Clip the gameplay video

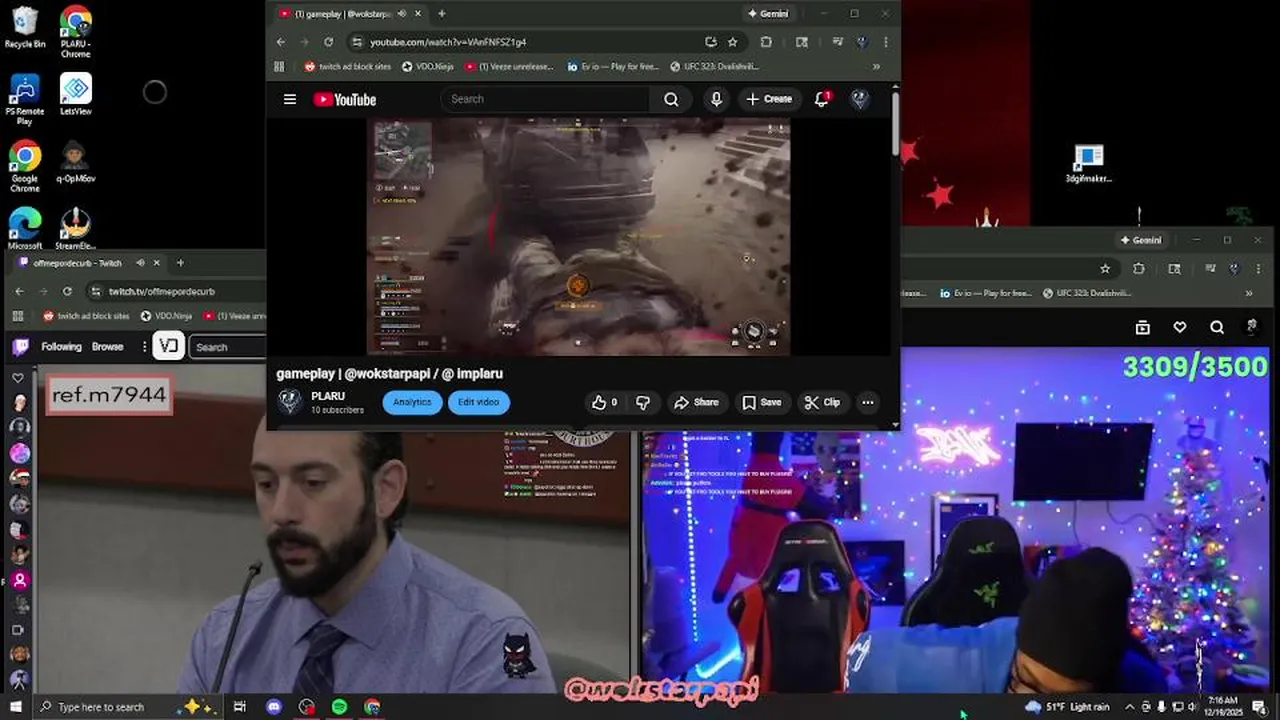point(822,402)
